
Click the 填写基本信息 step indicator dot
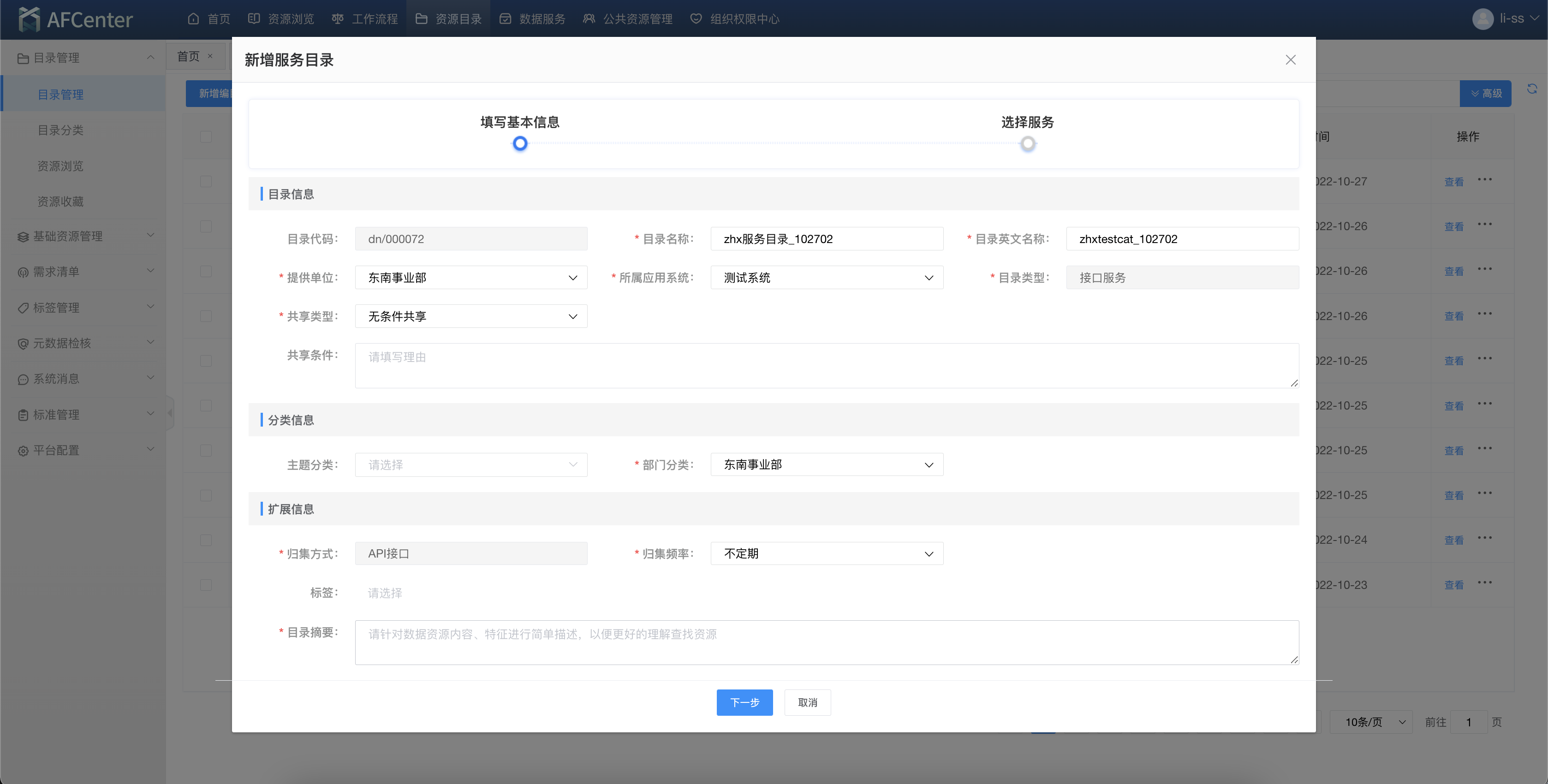pyautogui.click(x=520, y=143)
